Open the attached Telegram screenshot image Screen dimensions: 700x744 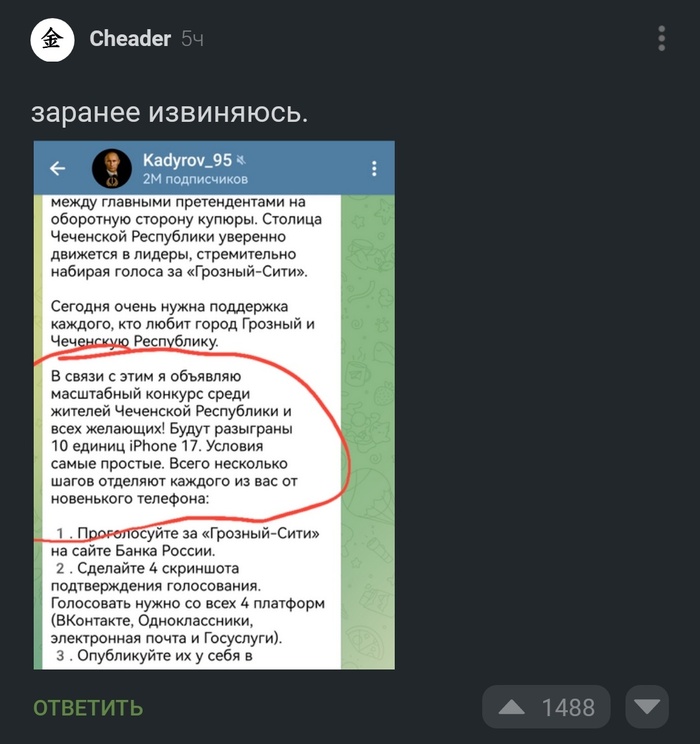pyautogui.click(x=214, y=405)
